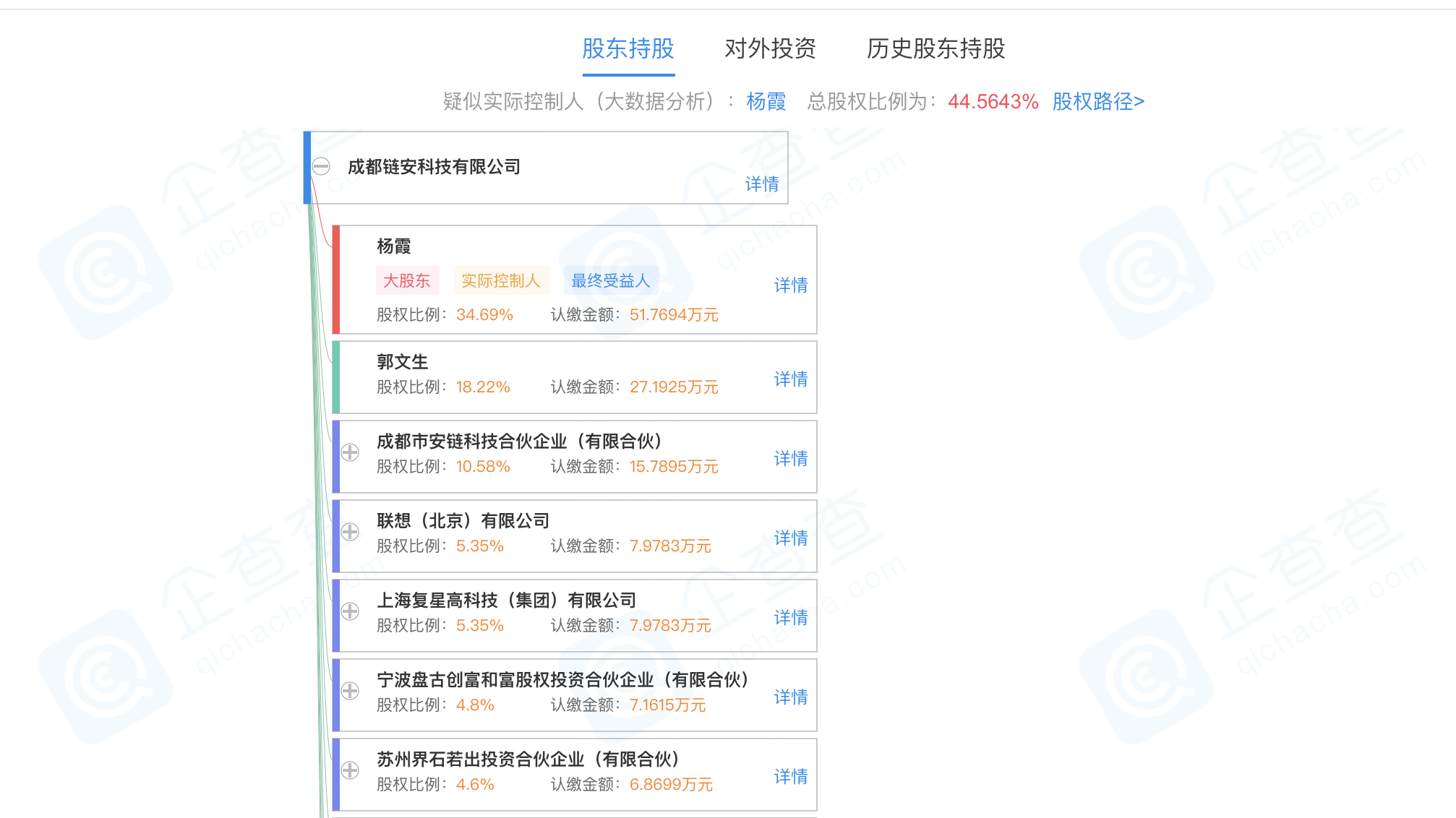1456x818 pixels.
Task: Click the 最终受益人 tag on 杨霞
Action: pyautogui.click(x=611, y=280)
